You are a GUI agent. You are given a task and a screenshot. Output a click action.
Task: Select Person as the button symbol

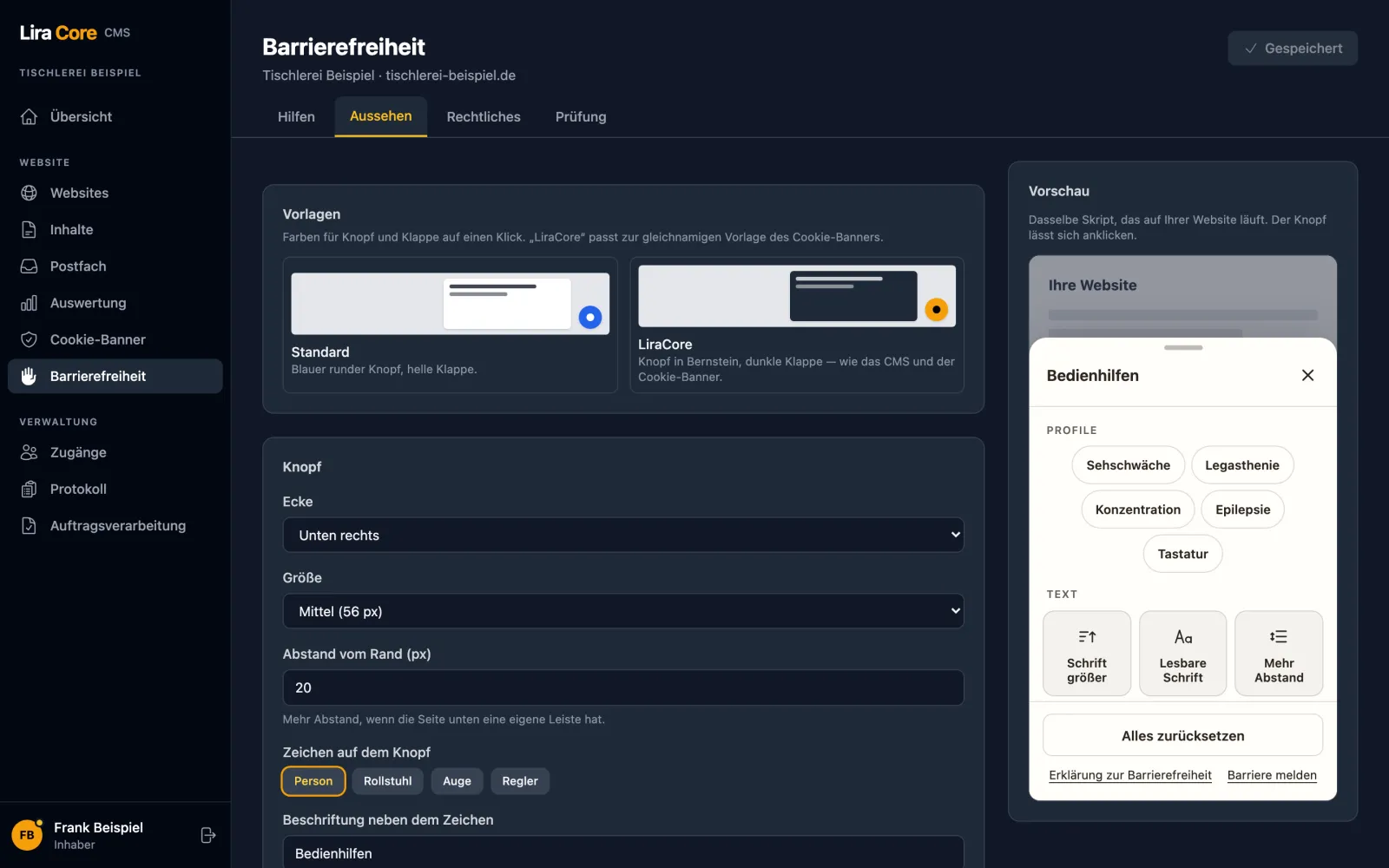pyautogui.click(x=313, y=781)
